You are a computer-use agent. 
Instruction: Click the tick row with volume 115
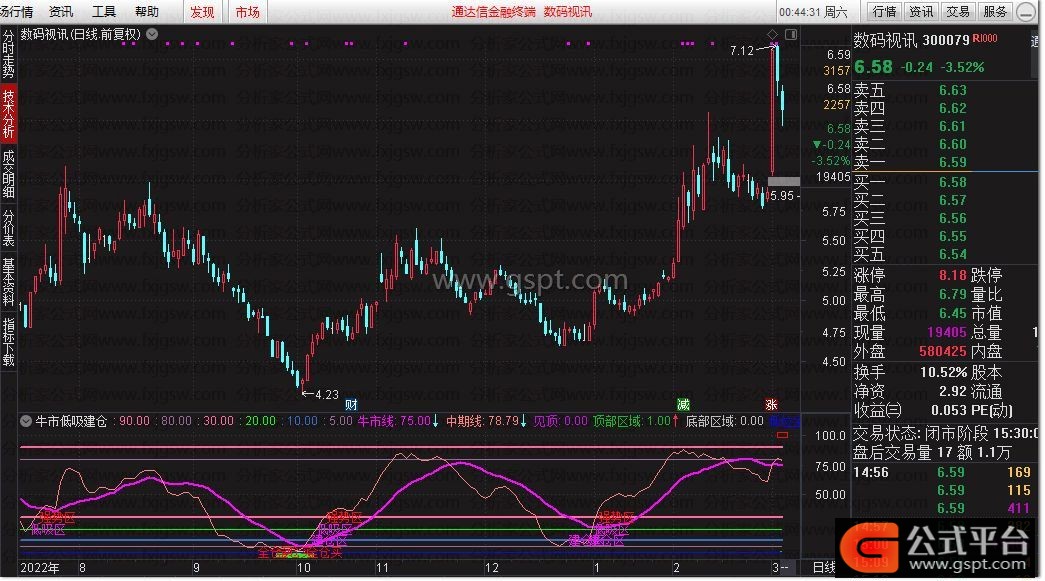pos(942,490)
